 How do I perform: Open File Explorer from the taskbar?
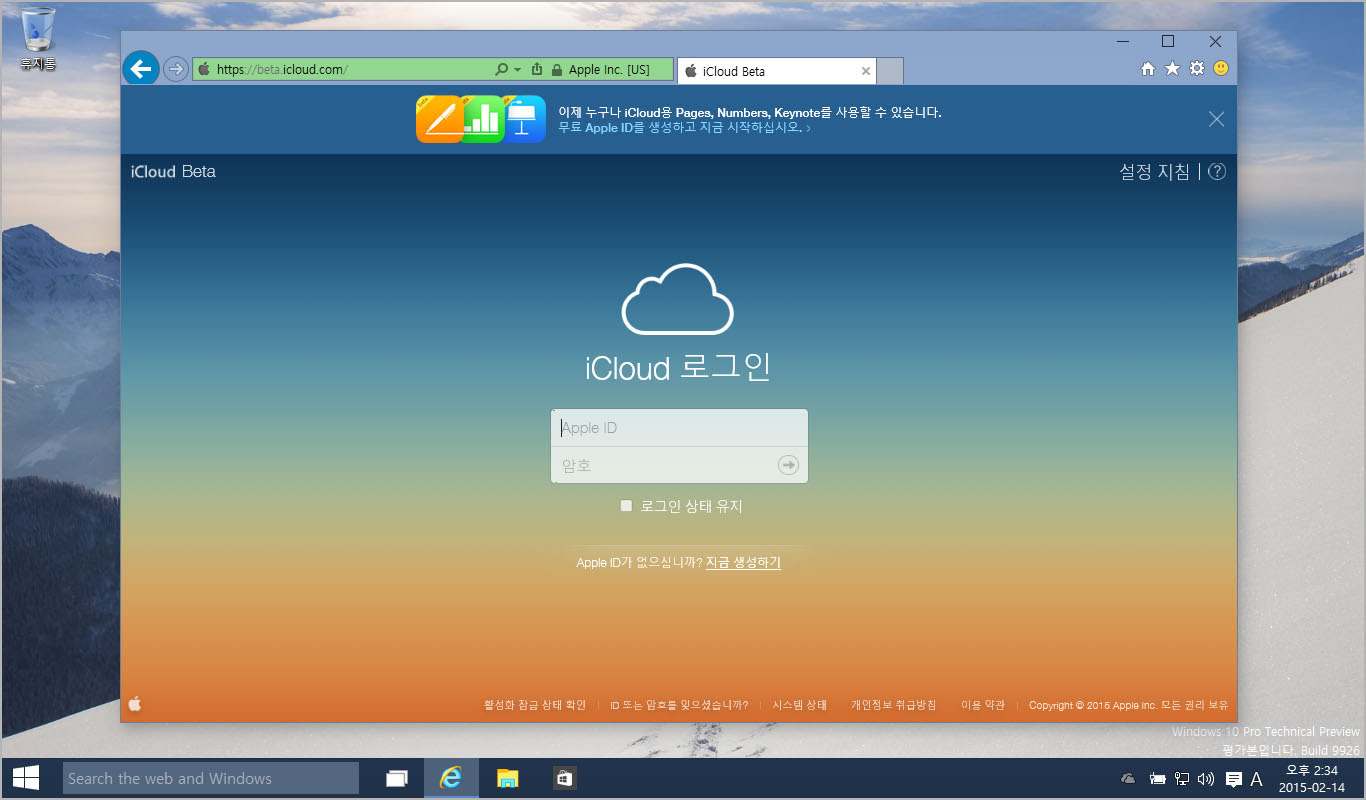click(x=508, y=778)
